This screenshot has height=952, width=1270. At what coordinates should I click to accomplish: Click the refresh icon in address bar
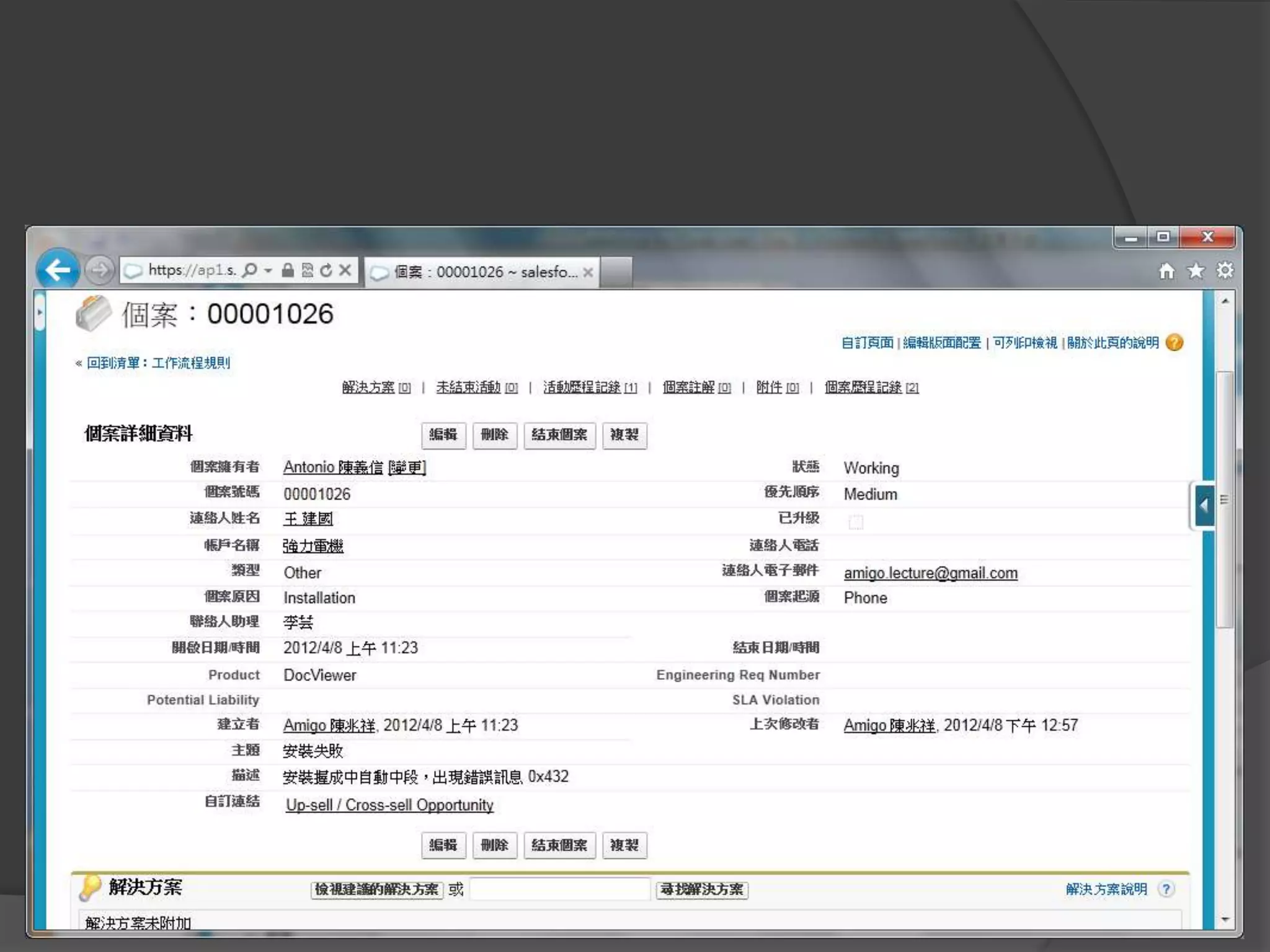(x=326, y=270)
